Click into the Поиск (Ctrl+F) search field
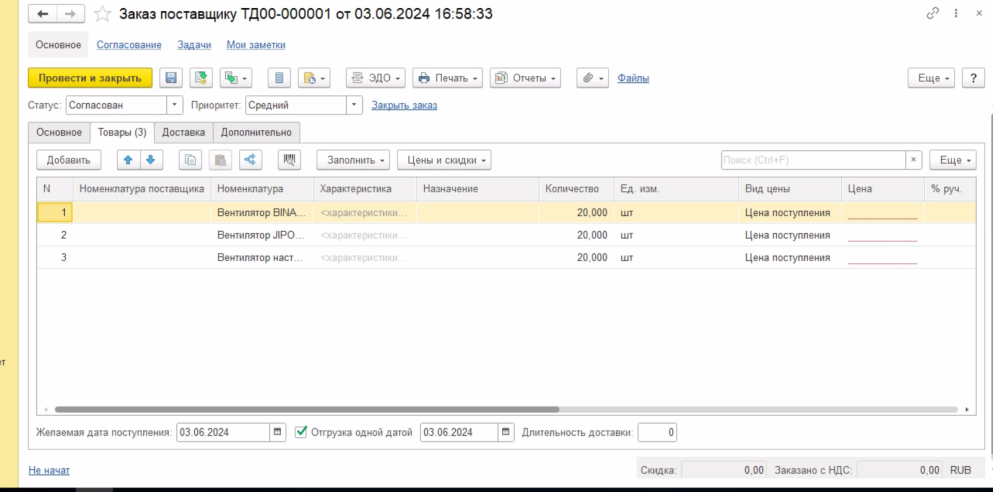Viewport: 993px width, 492px height. pyautogui.click(x=812, y=160)
